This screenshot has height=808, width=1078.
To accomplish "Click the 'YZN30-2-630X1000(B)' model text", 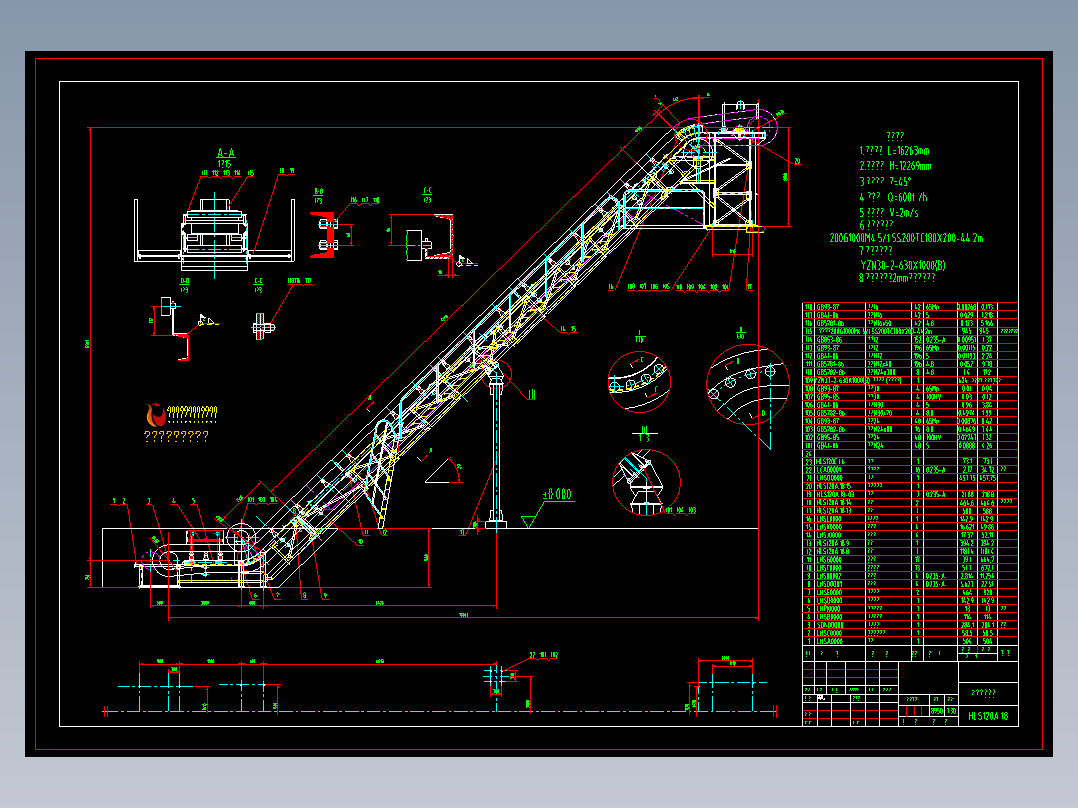I will pos(903,265).
